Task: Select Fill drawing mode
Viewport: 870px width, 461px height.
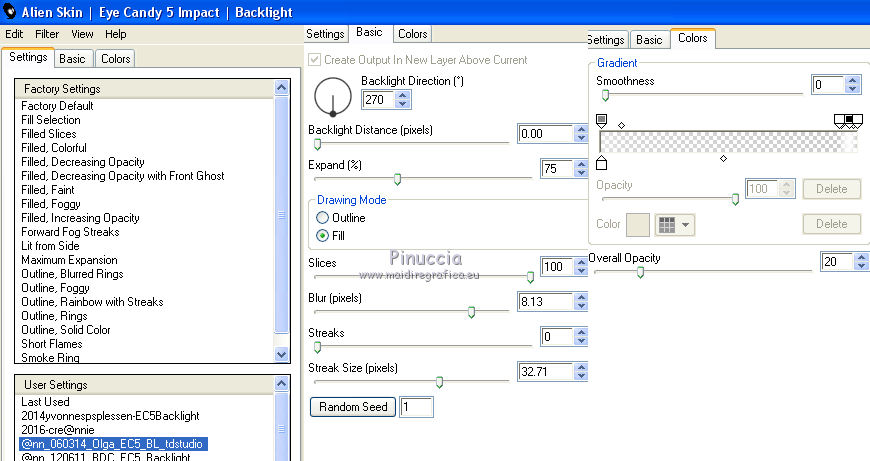Action: click(x=322, y=235)
